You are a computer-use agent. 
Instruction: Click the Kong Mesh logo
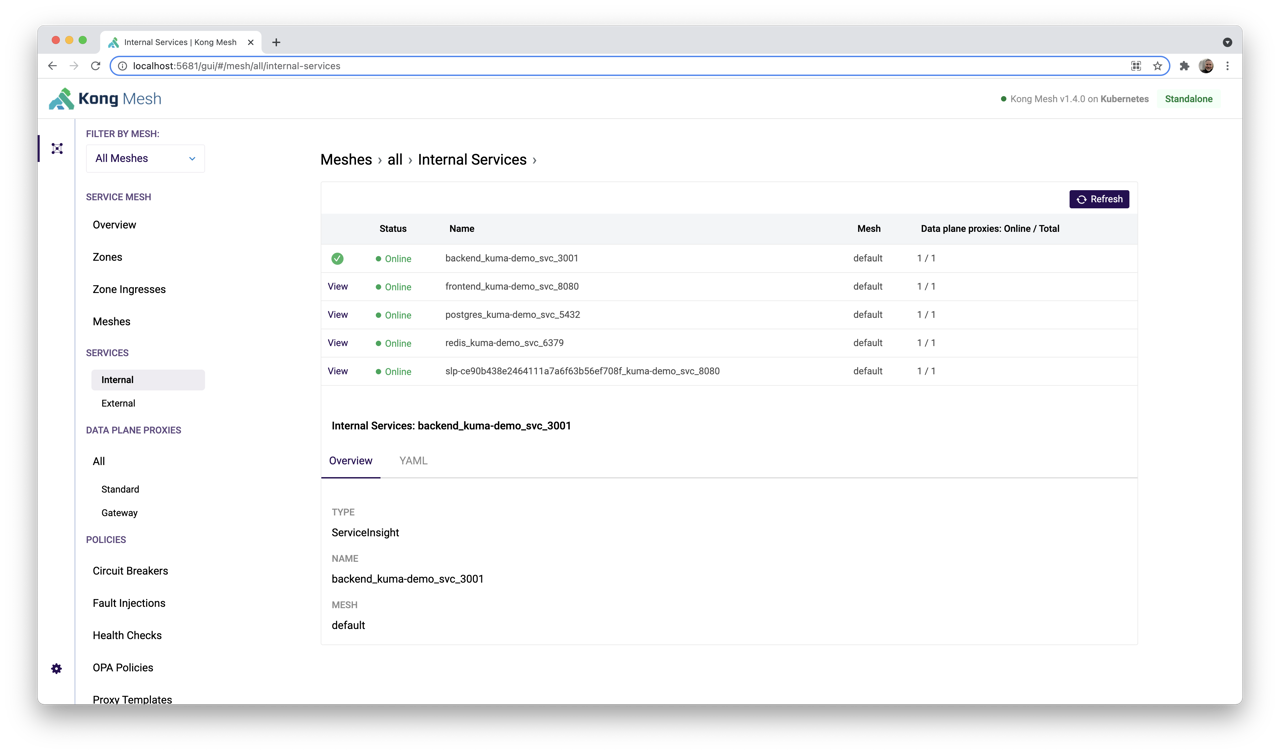pos(105,99)
